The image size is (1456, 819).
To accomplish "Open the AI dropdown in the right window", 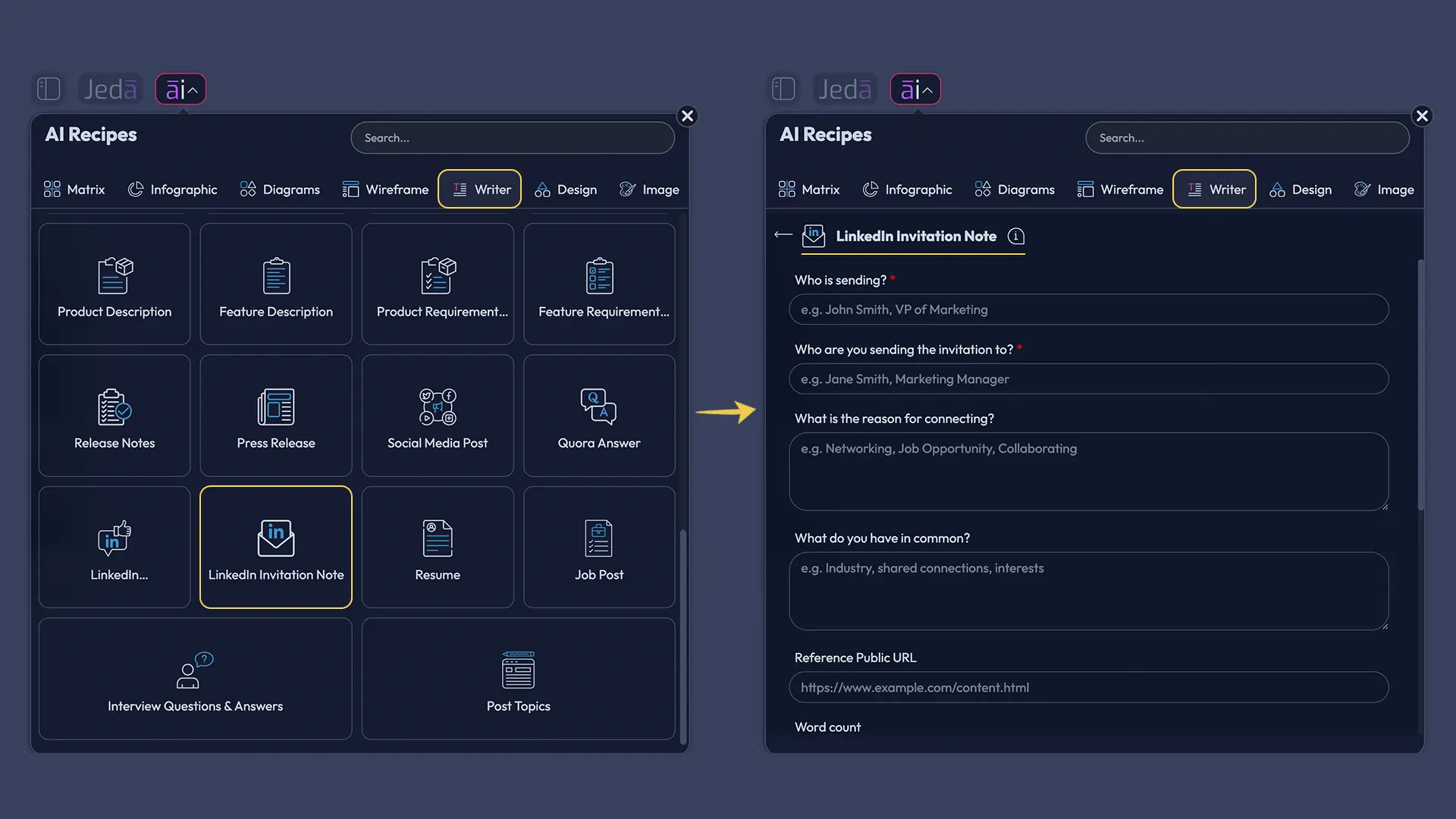I will click(x=915, y=89).
